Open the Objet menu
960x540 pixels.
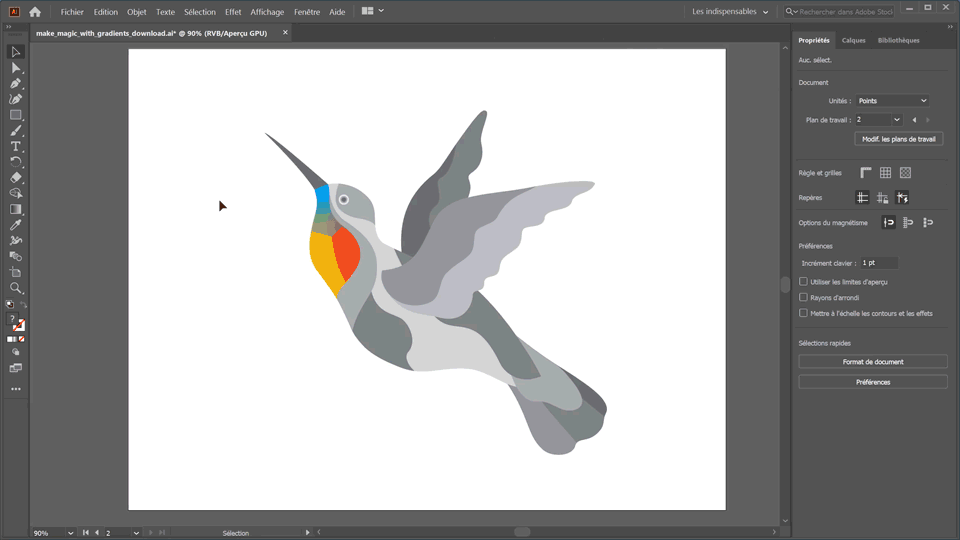[137, 12]
